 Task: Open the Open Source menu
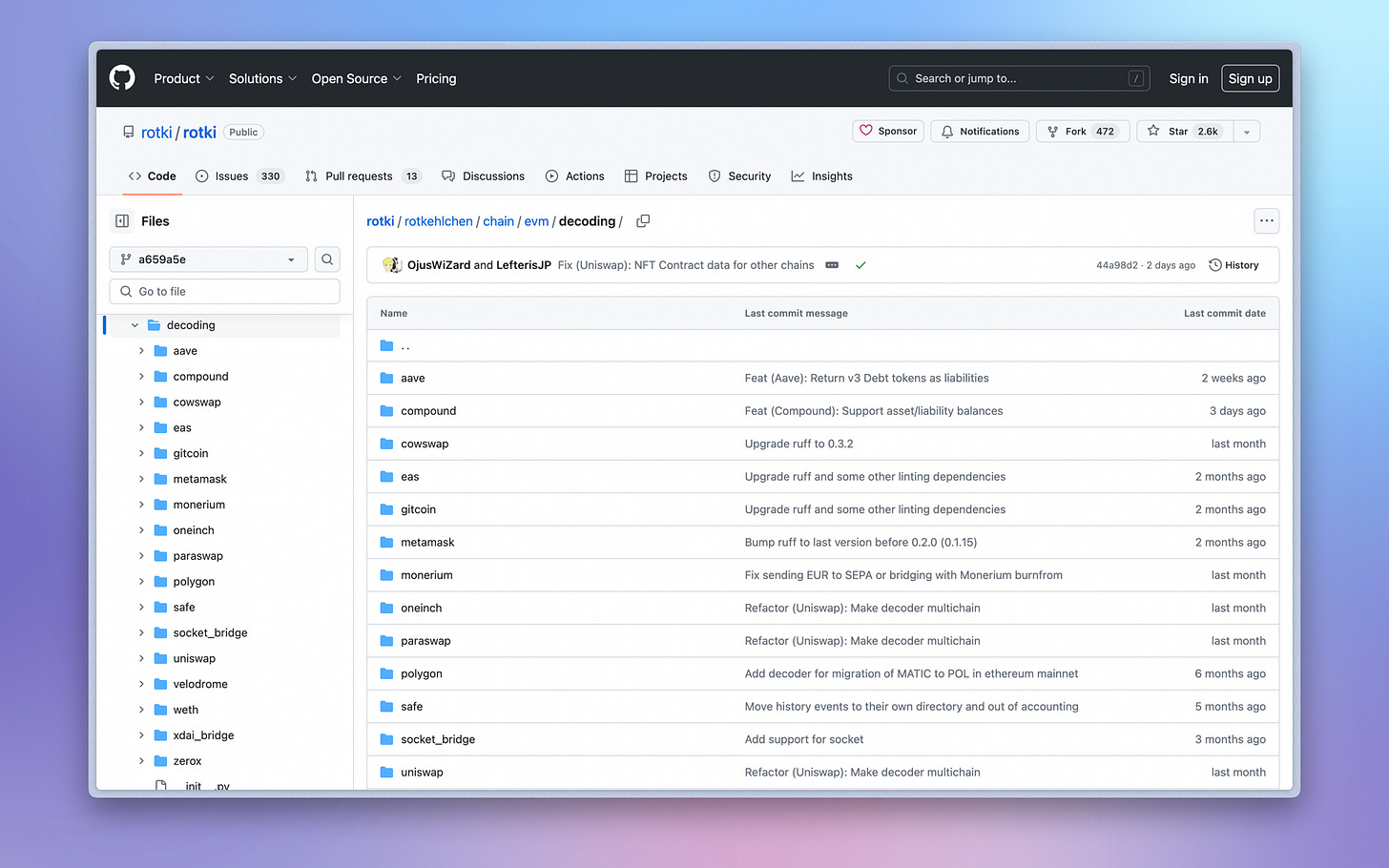356,78
